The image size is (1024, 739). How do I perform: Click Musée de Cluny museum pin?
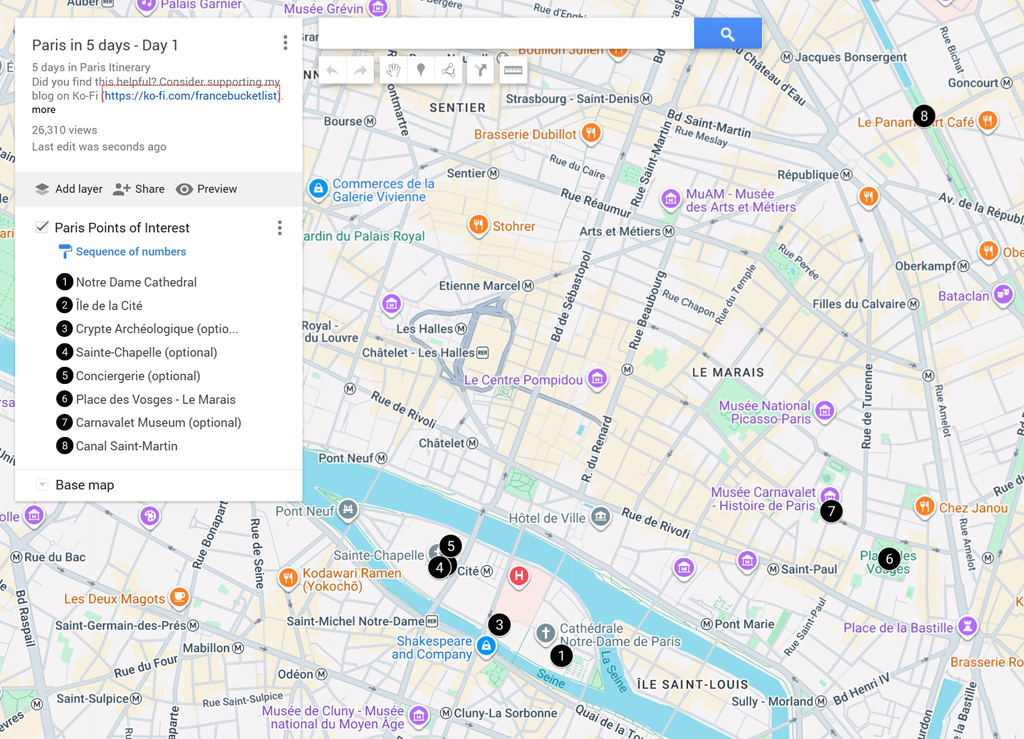[419, 715]
